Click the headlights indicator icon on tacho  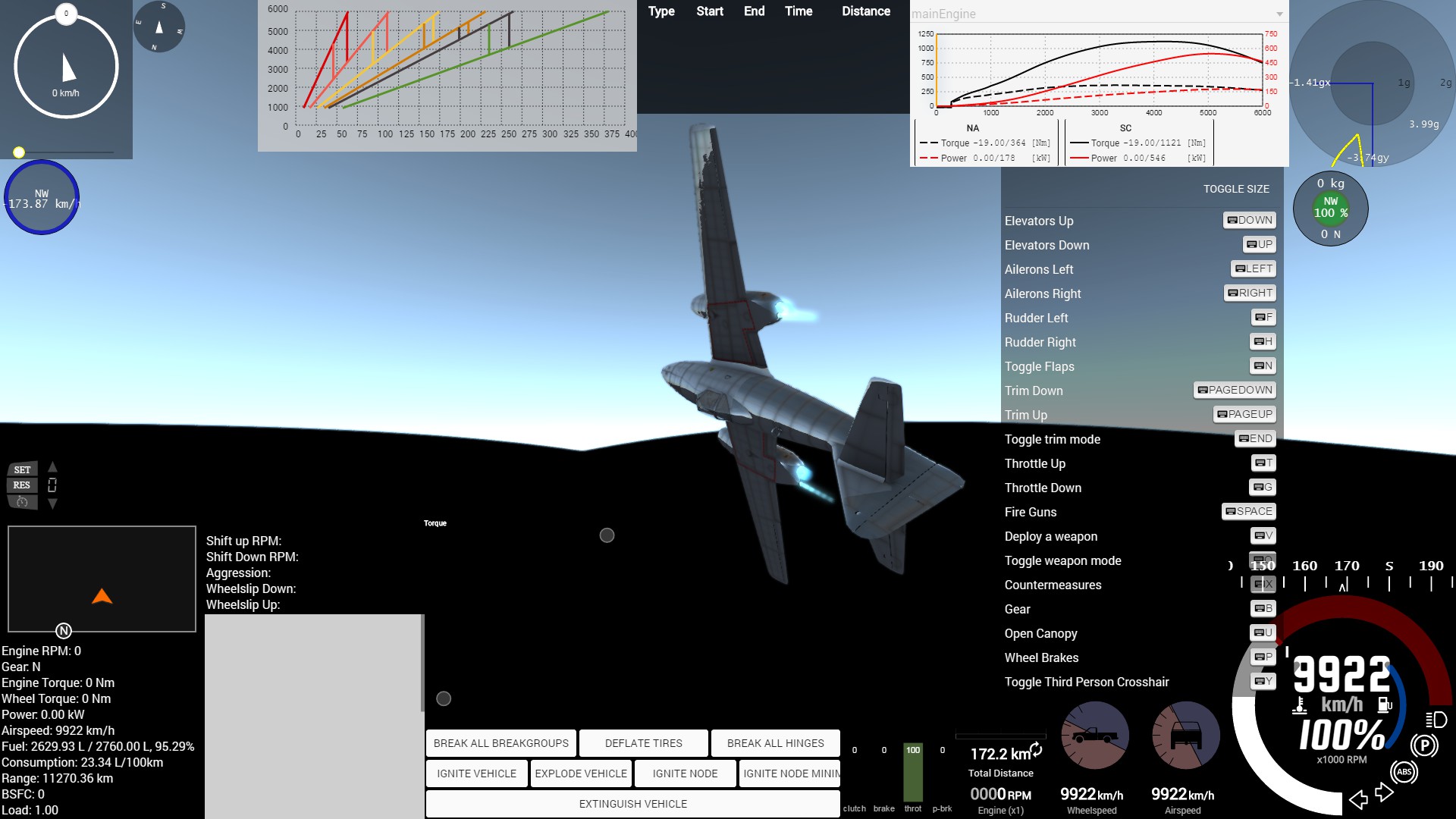coord(1436,720)
